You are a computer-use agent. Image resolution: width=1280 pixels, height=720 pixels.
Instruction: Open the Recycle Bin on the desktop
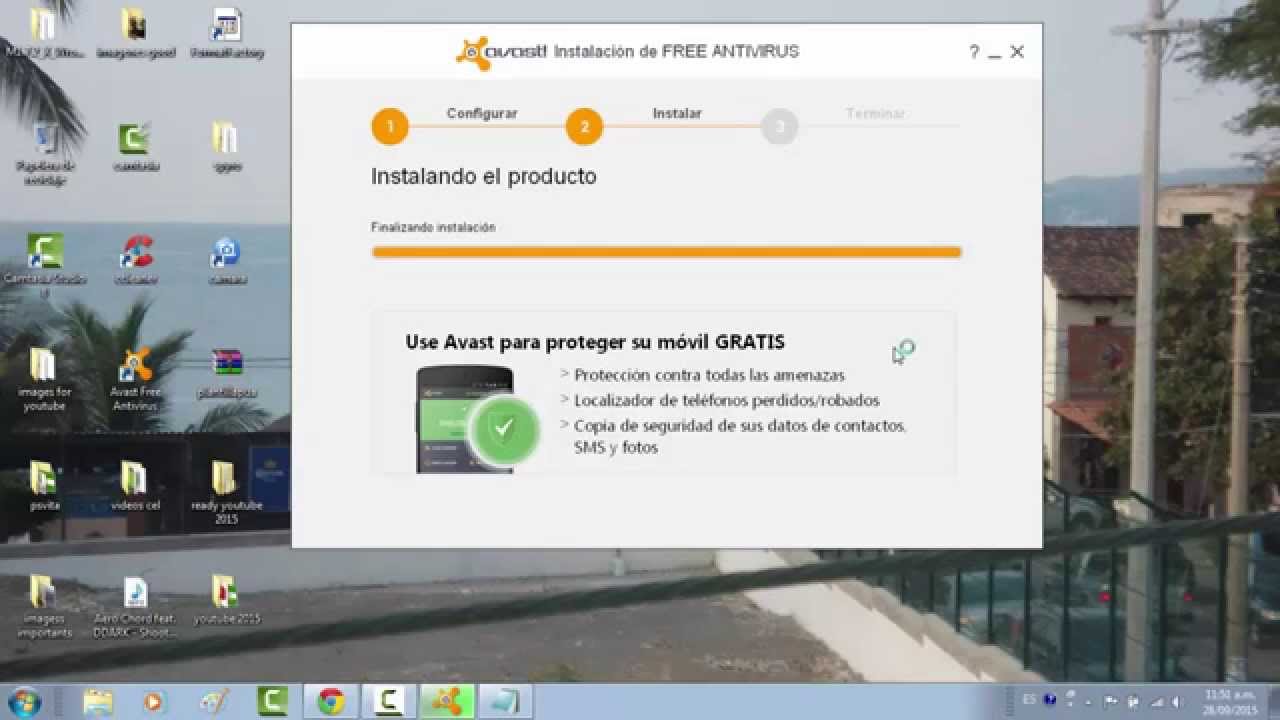pos(45,153)
